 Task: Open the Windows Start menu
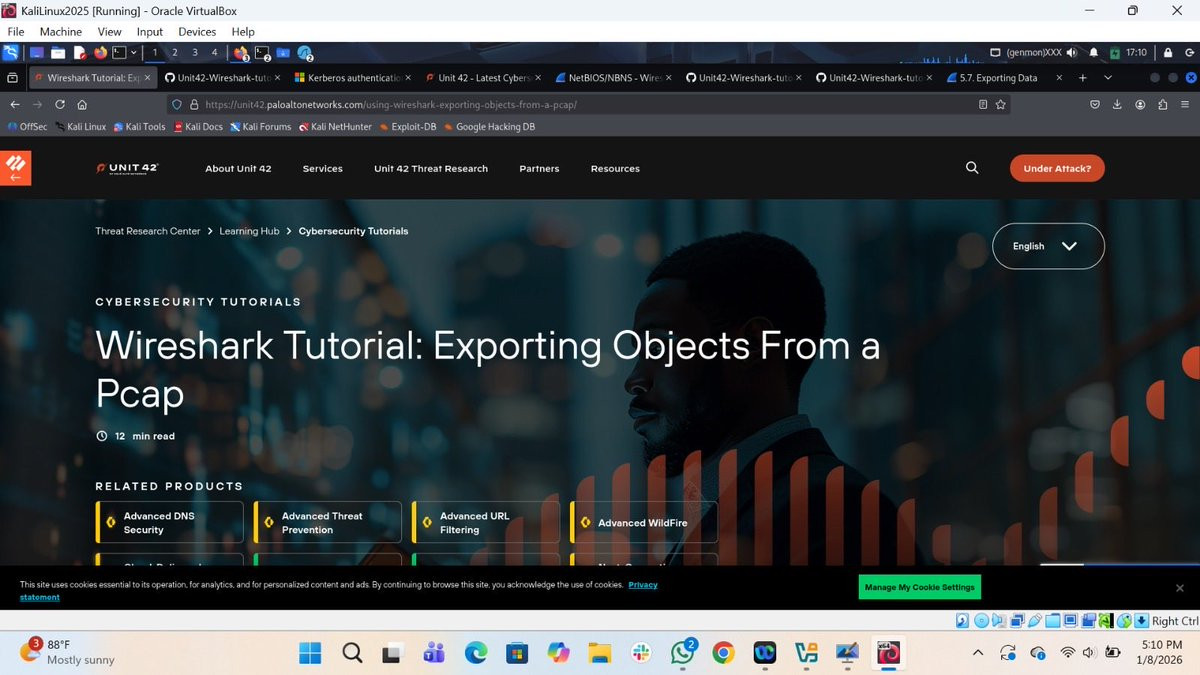pos(310,653)
